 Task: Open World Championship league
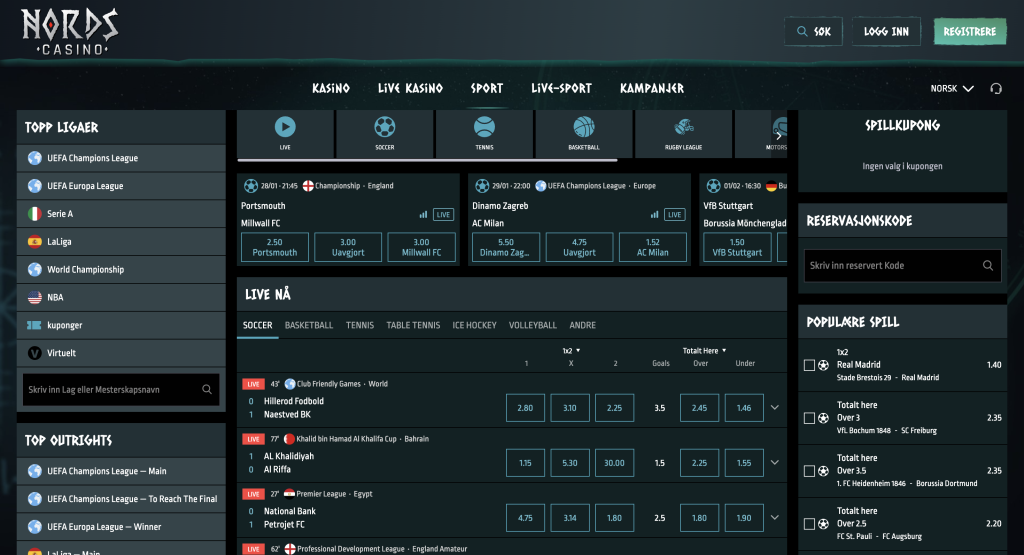121,270
